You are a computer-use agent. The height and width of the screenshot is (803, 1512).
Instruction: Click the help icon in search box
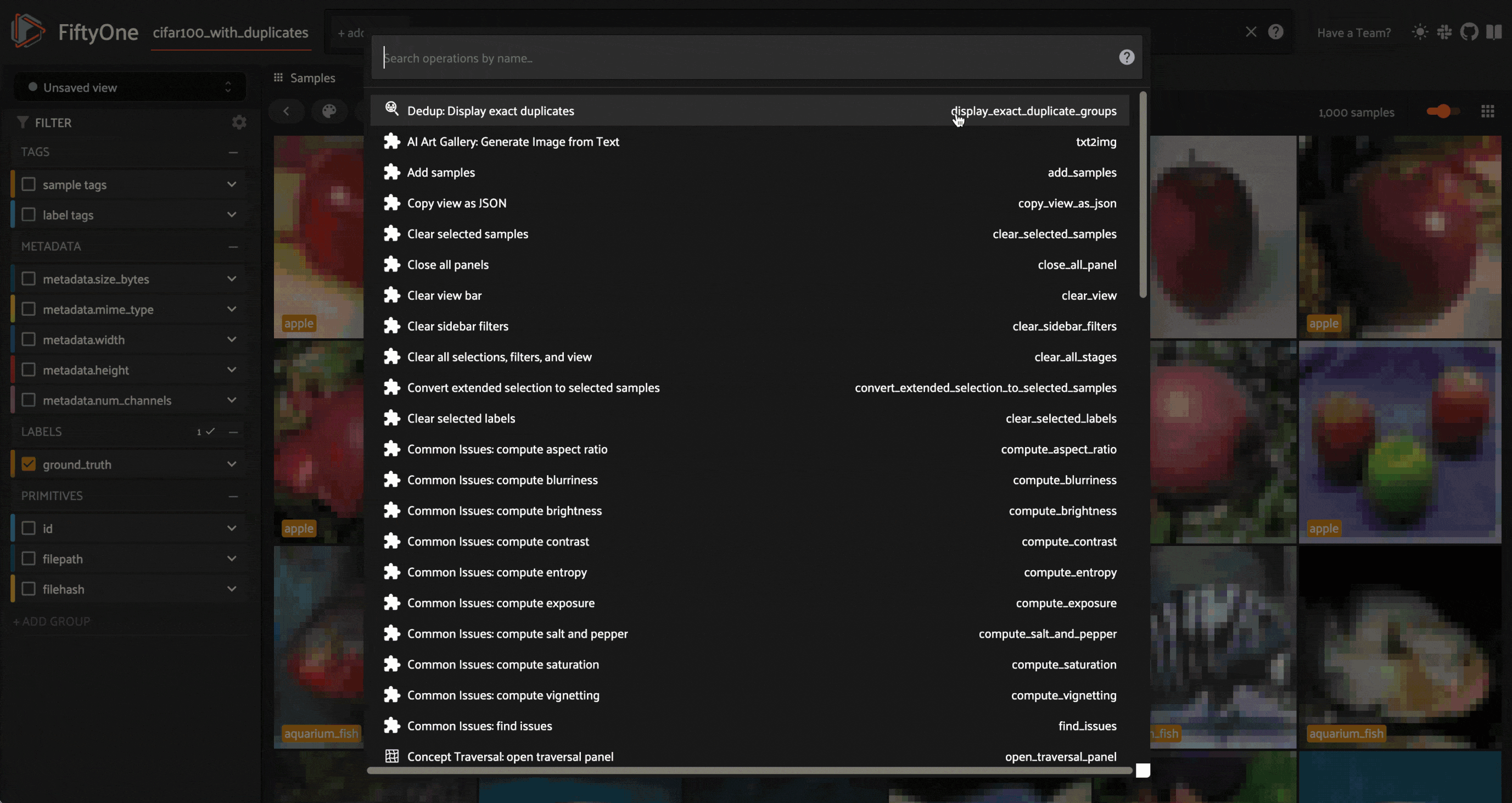(1126, 58)
